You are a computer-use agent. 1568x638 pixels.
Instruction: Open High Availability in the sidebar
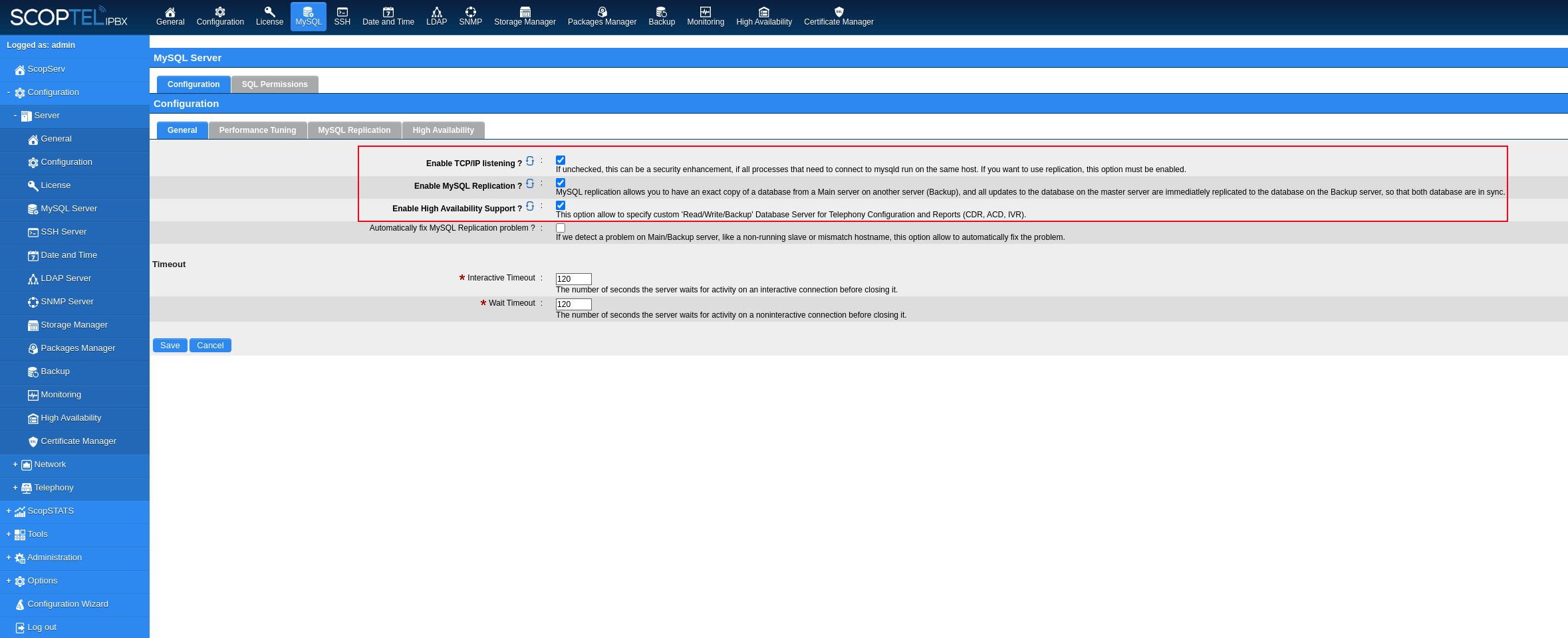(74, 418)
